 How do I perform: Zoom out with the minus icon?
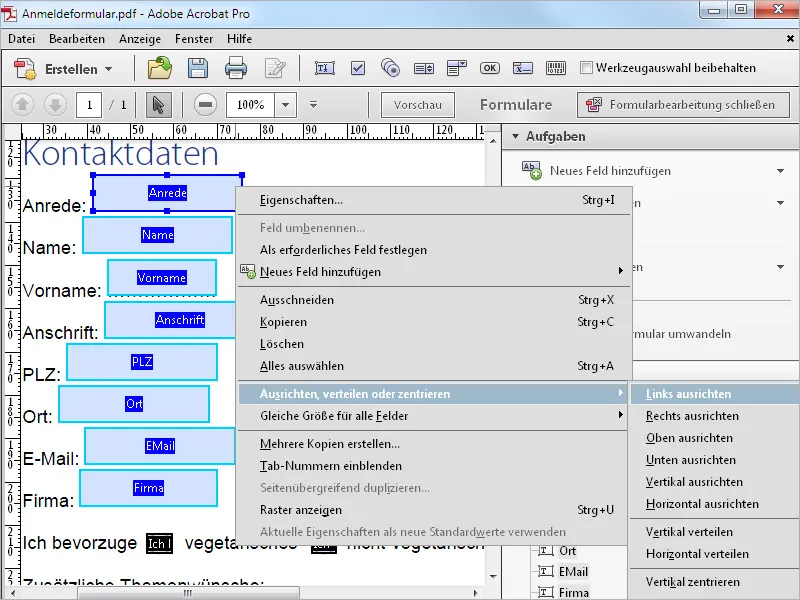[x=205, y=105]
